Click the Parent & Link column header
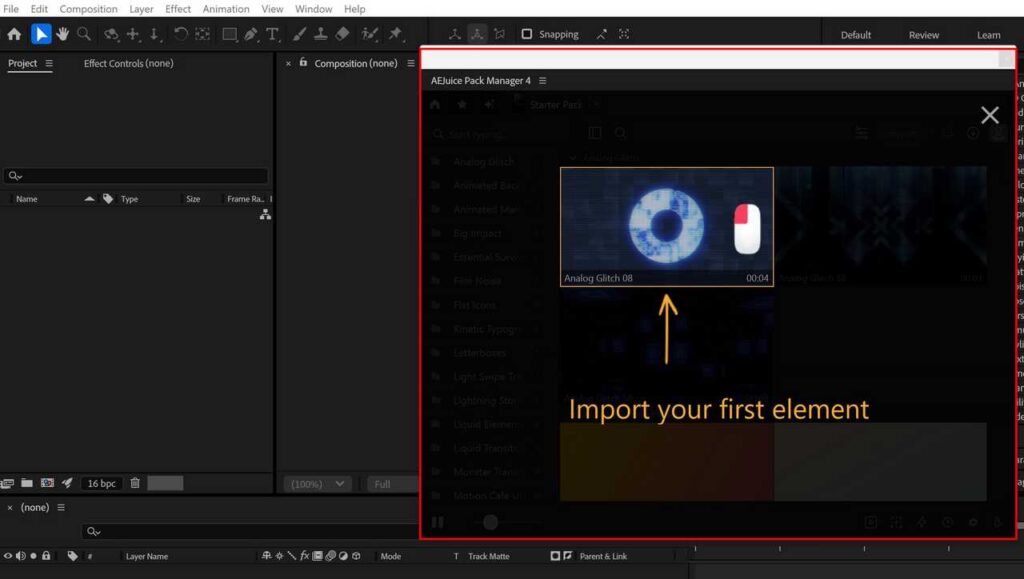The image size is (1024, 579). click(603, 556)
